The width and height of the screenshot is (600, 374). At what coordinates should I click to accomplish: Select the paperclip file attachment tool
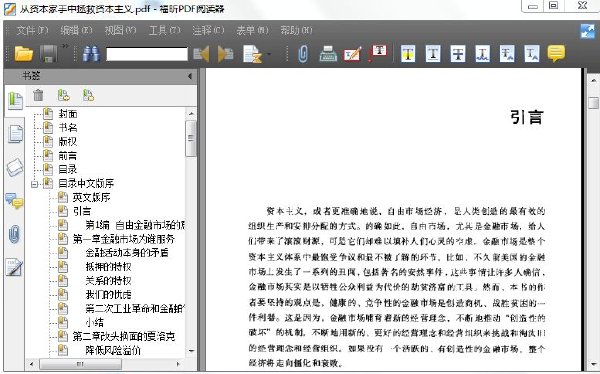(x=303, y=54)
